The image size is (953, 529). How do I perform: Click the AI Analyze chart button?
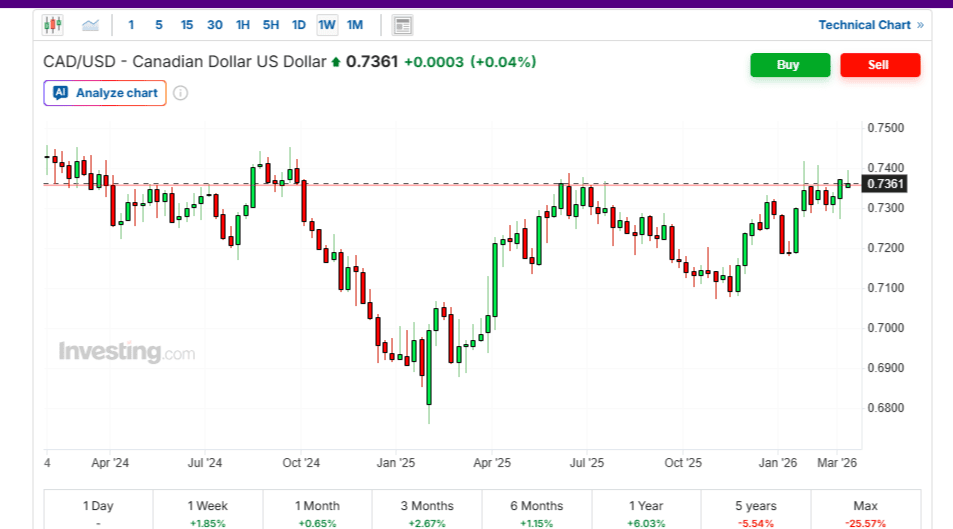(x=105, y=93)
